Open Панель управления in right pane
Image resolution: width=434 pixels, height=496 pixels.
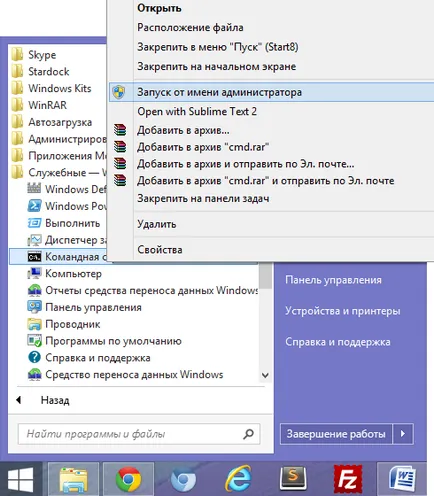(x=333, y=280)
